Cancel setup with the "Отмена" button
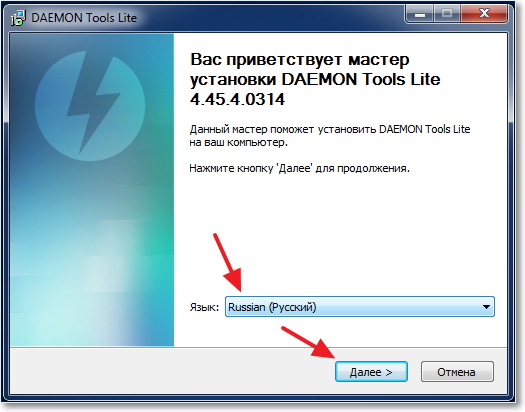 pyautogui.click(x=457, y=372)
